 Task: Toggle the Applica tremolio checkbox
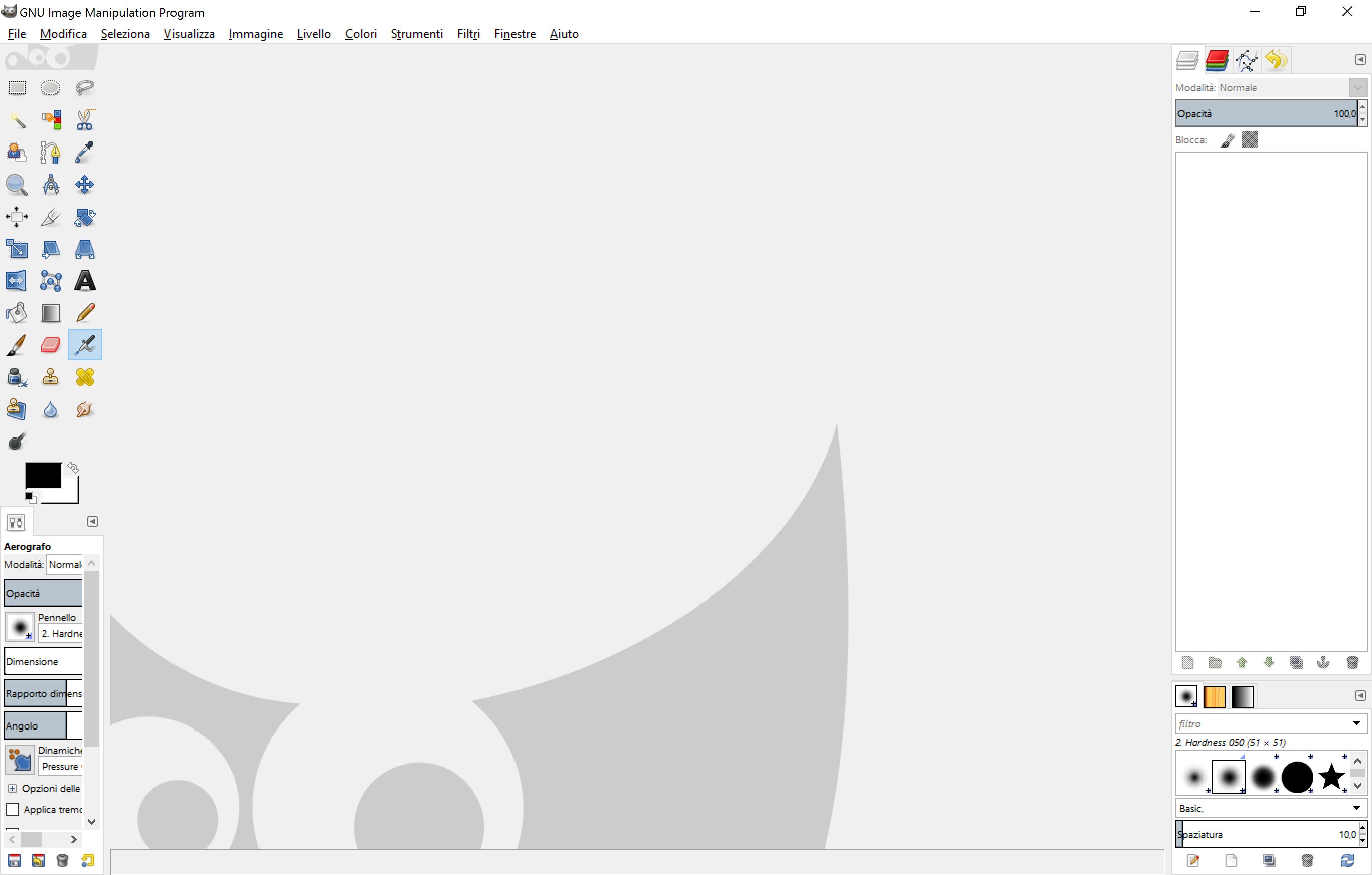pos(13,809)
